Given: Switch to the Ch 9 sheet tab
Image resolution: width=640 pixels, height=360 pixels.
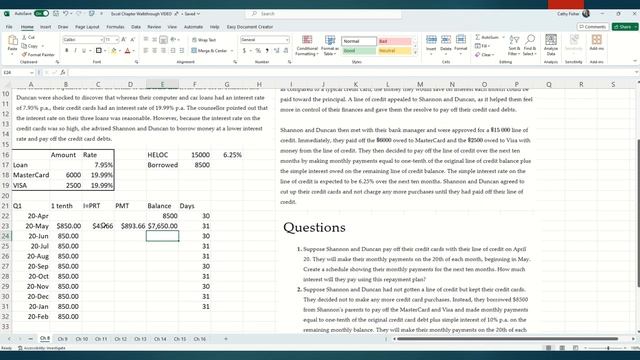Looking at the screenshot, I should click(62, 339).
